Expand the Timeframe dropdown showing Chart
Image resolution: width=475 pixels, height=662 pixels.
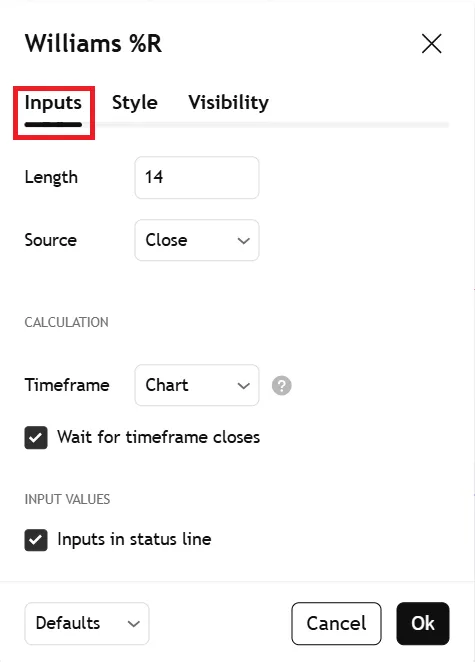(197, 385)
